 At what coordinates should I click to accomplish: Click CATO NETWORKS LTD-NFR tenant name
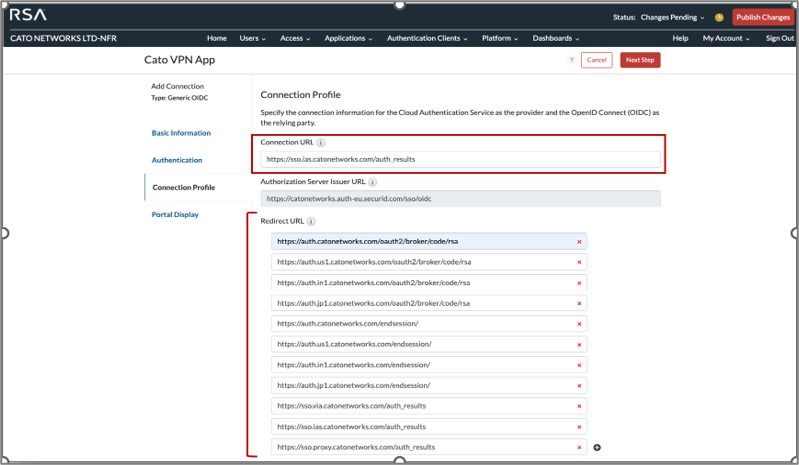[x=63, y=38]
